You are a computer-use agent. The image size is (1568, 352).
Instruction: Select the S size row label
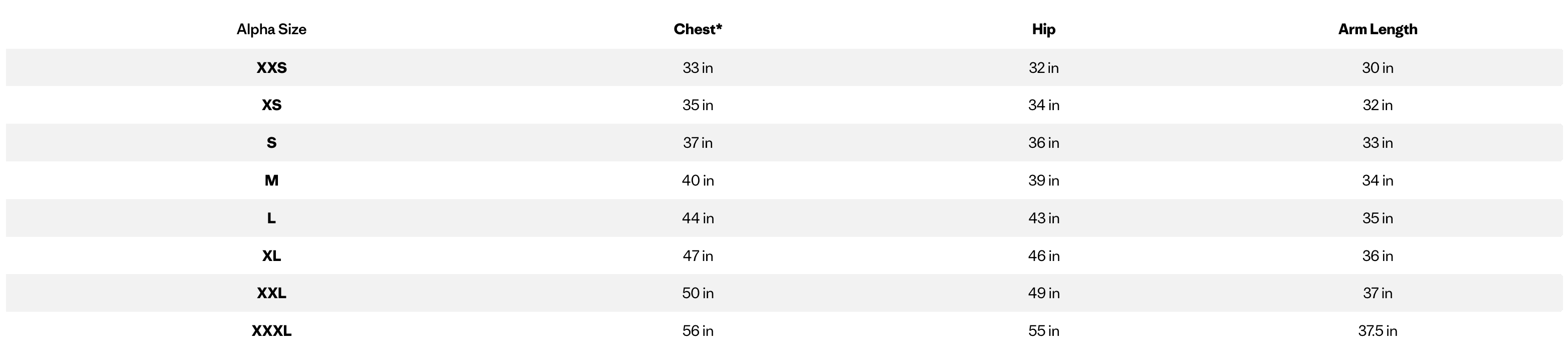(x=271, y=143)
